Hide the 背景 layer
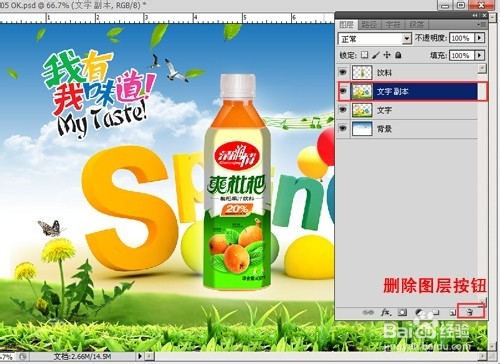Screen dimensions: 500x364 343,128
